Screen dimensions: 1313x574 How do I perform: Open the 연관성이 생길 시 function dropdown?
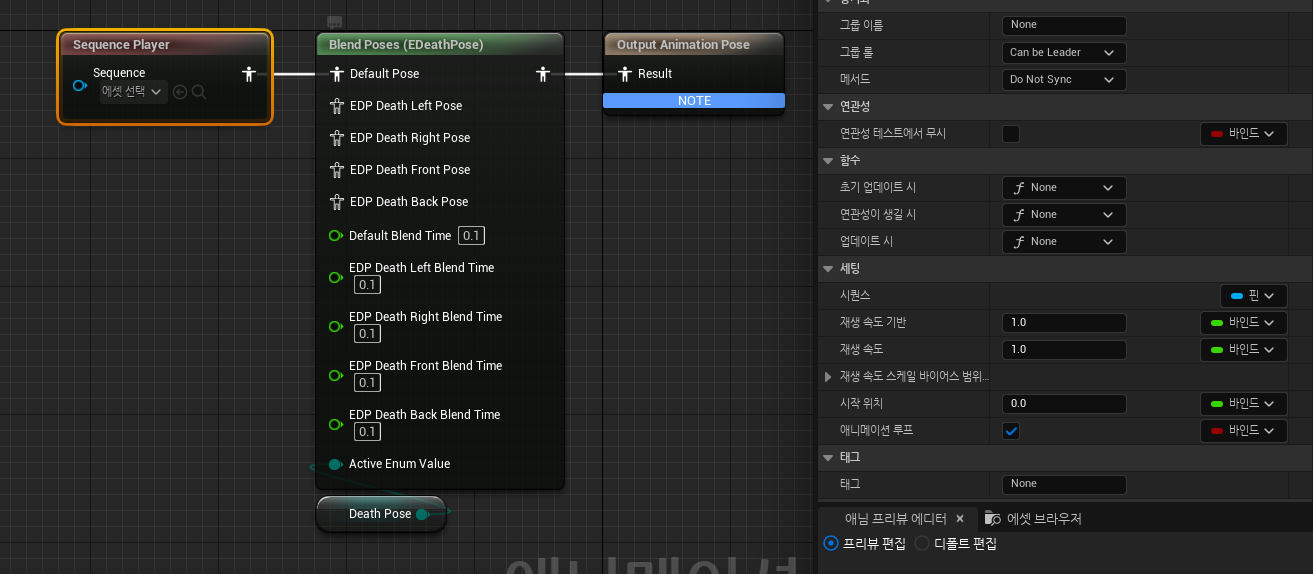coord(1064,214)
